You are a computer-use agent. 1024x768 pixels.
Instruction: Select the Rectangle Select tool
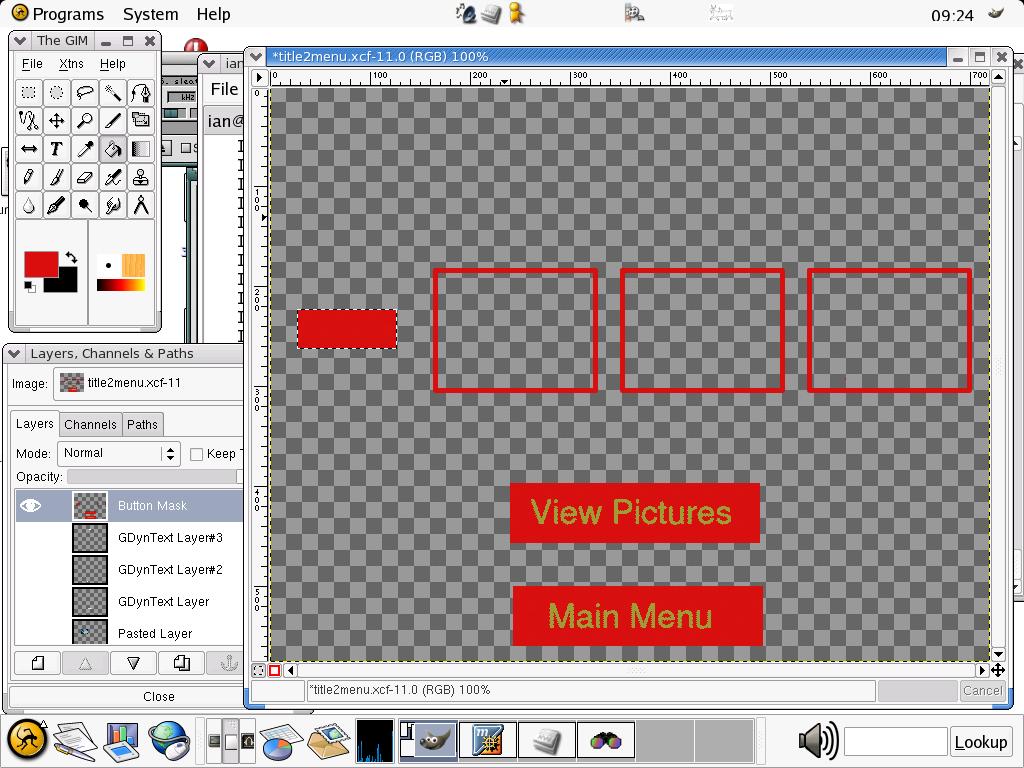pos(29,93)
